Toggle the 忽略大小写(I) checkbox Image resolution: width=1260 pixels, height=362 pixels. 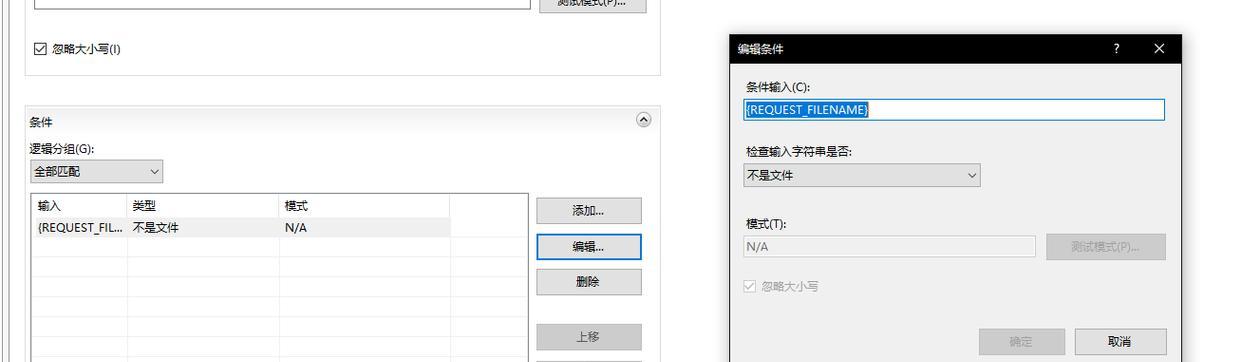[41, 49]
